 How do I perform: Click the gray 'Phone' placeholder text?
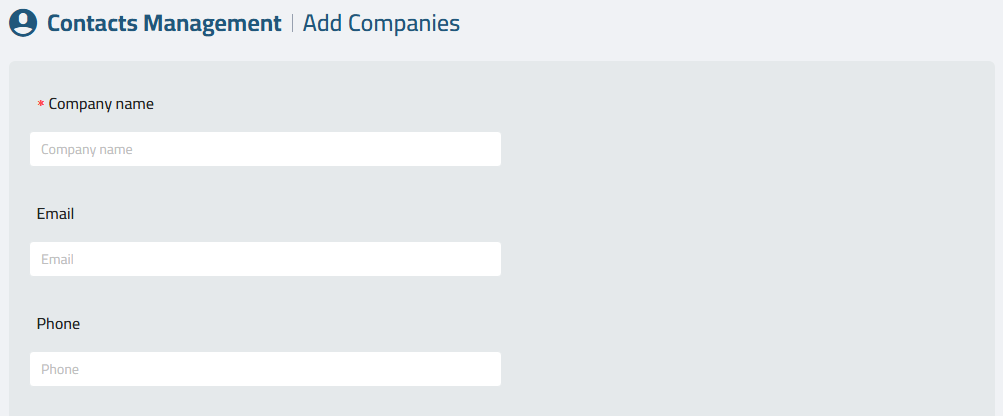point(60,369)
